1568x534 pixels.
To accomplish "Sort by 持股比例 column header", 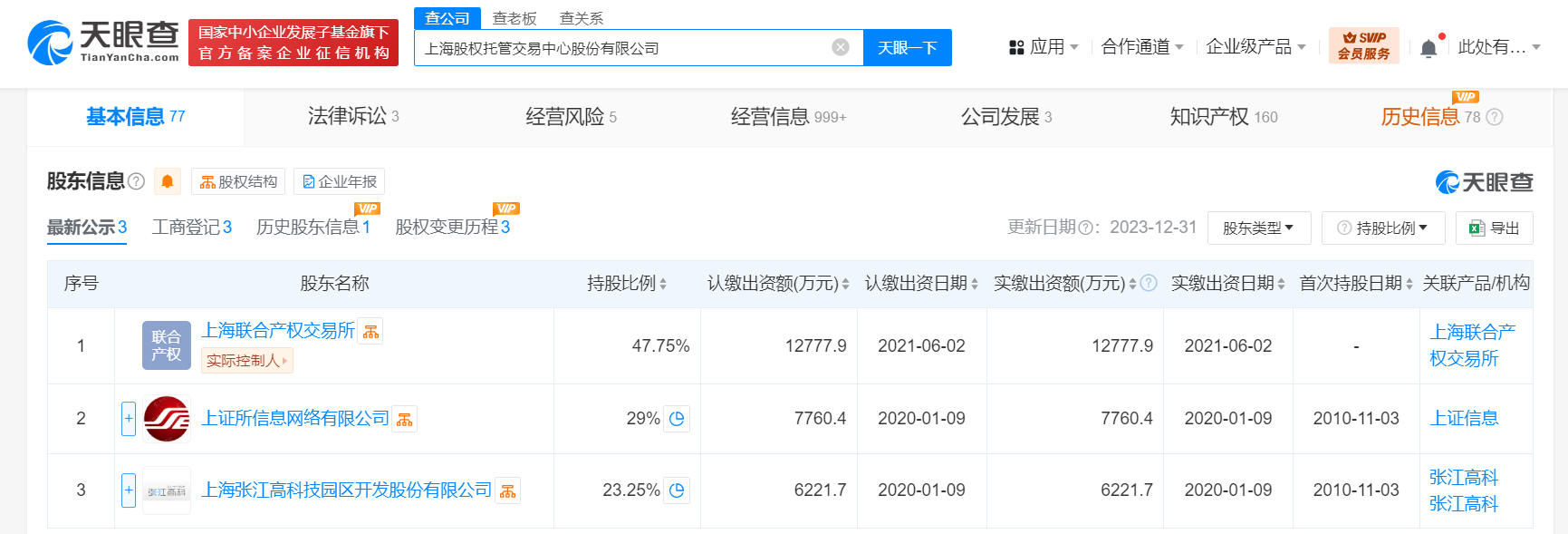I will coord(627,284).
